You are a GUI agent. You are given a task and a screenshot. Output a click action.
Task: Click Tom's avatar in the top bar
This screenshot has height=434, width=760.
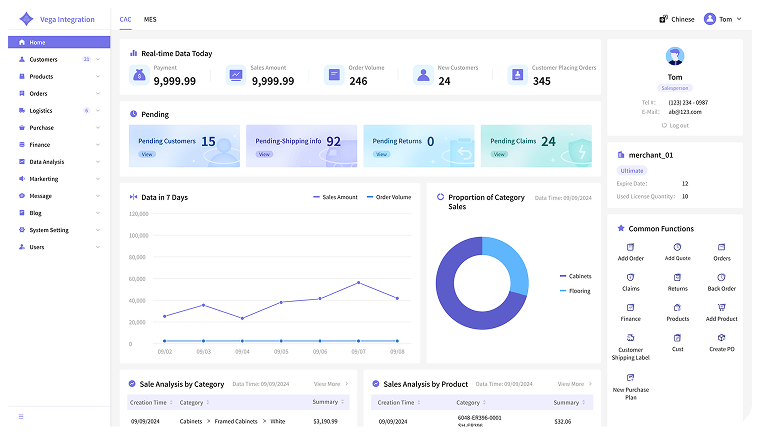710,19
